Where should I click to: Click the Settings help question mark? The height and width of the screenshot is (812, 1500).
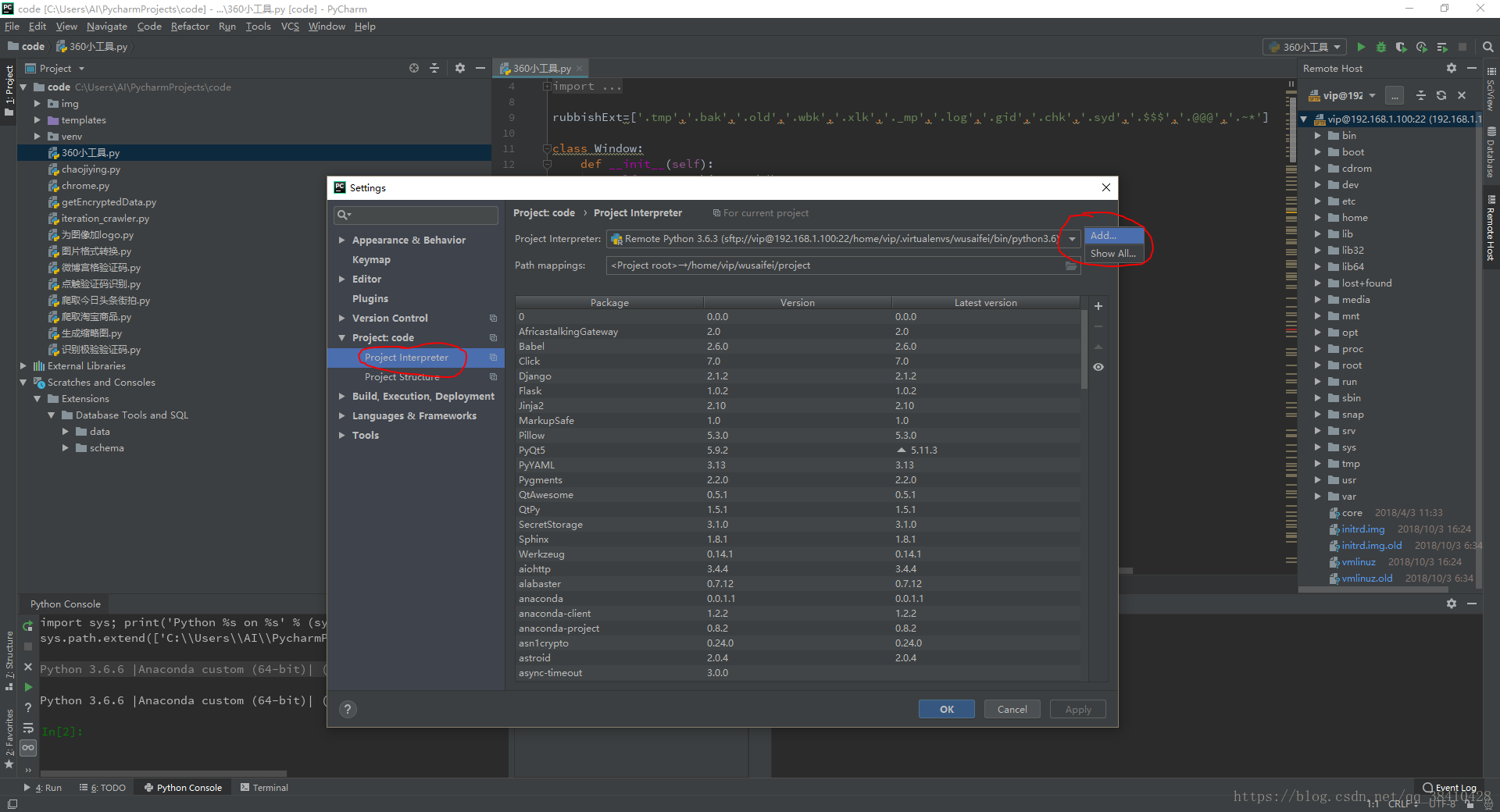point(348,709)
